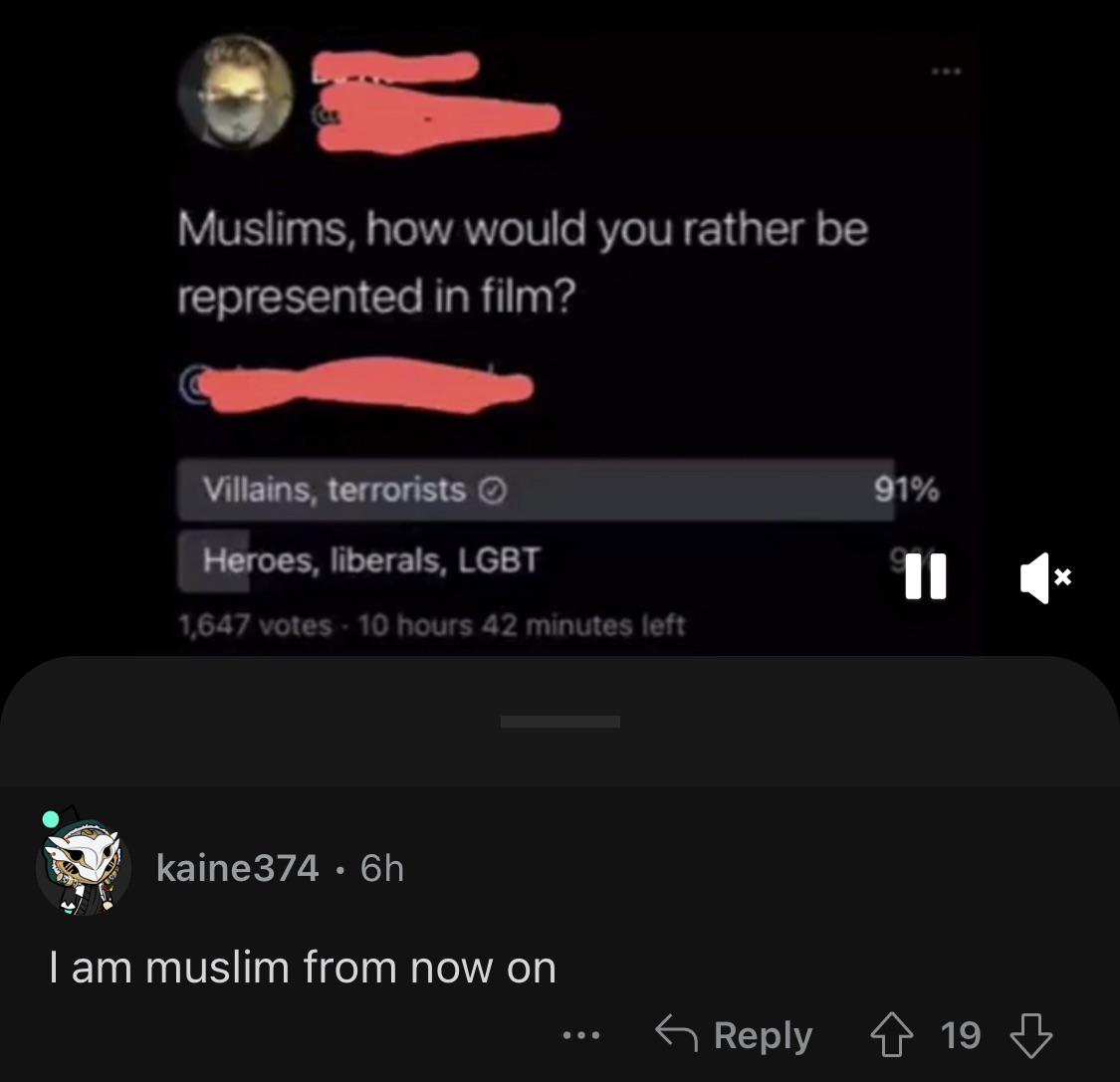
Task: Upvote kaine374's comment
Action: [891, 1035]
